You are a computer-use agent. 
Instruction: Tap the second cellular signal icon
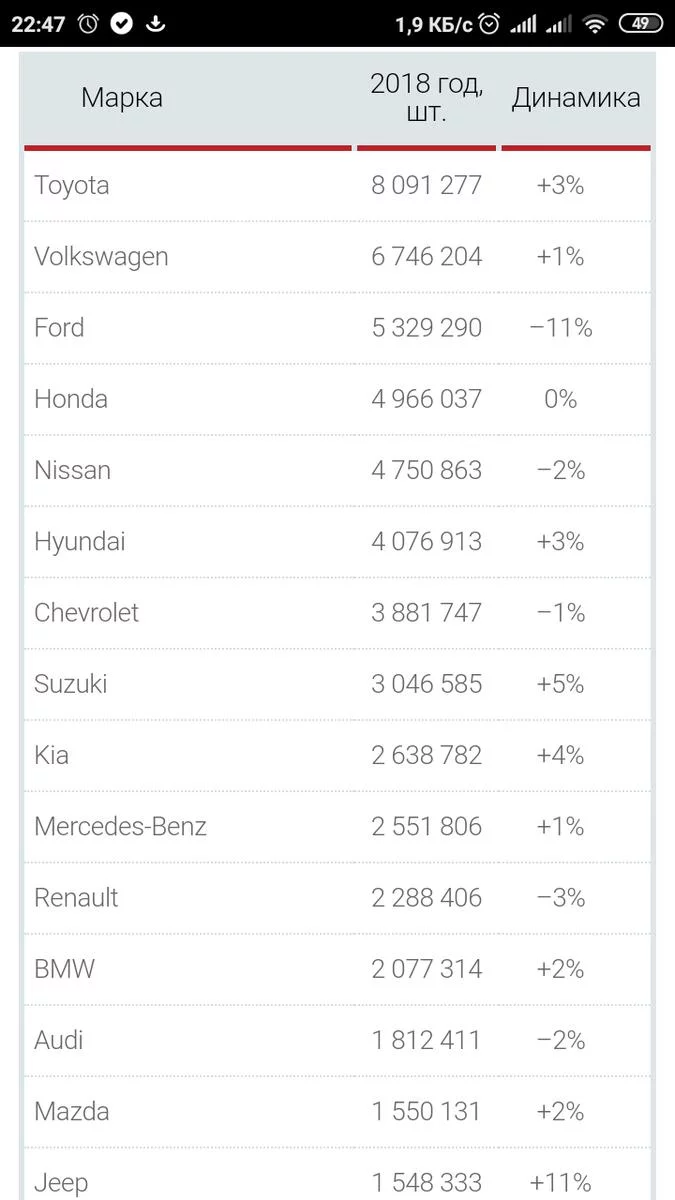[x=558, y=24]
